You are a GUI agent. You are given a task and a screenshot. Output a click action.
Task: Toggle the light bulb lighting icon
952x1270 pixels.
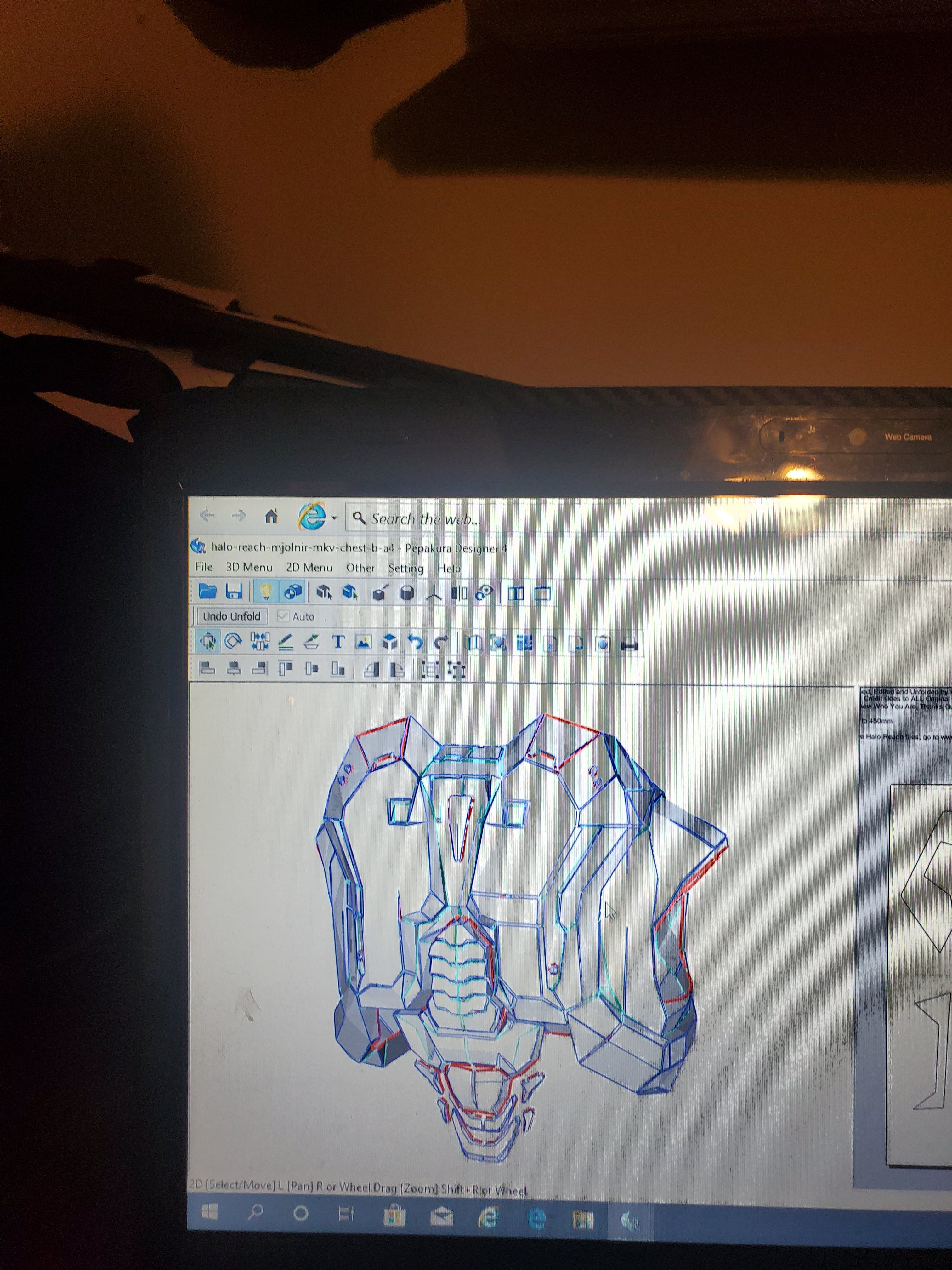[x=266, y=591]
